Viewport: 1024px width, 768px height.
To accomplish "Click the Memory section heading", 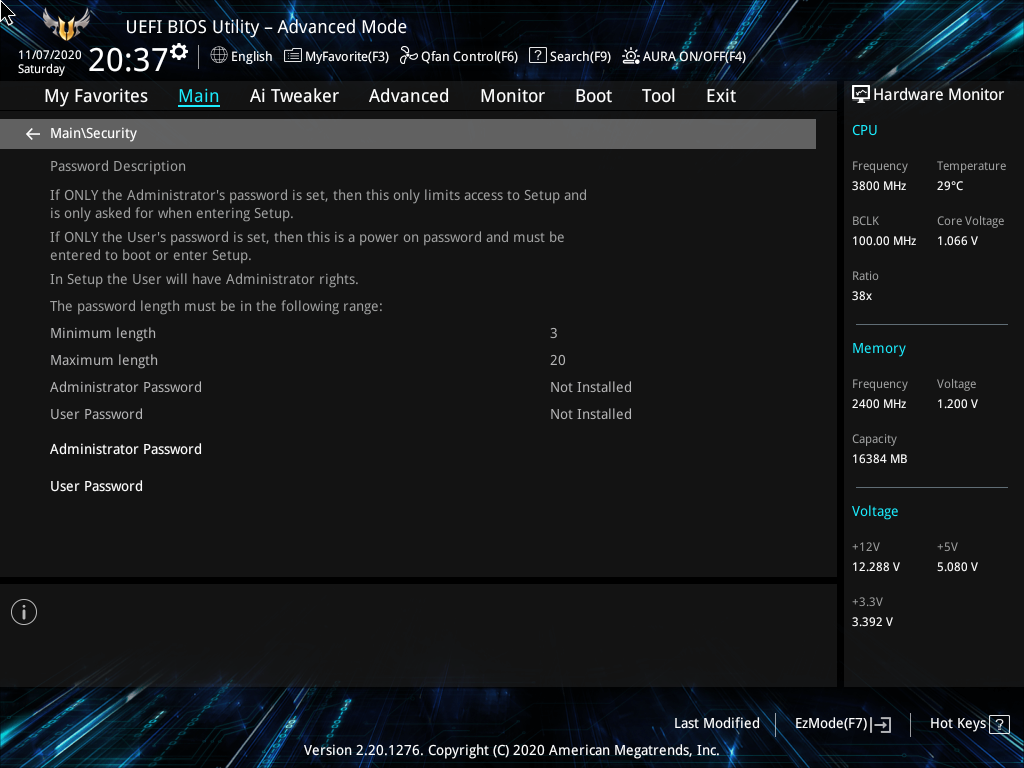I will [879, 349].
